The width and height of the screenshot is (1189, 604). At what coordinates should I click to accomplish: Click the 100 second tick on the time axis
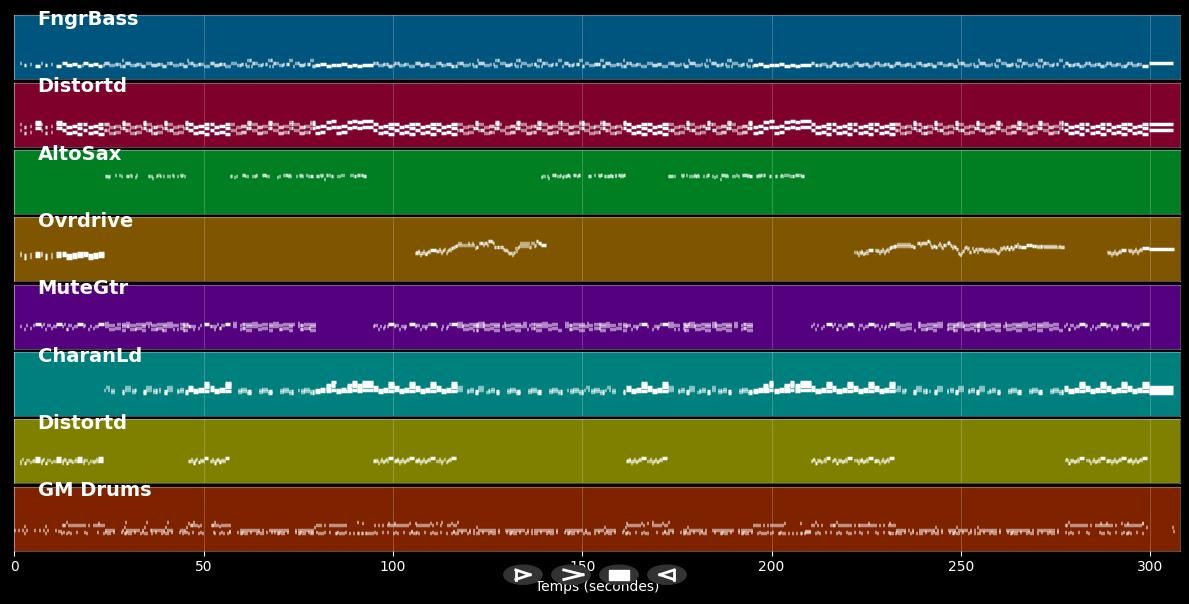pyautogui.click(x=393, y=567)
